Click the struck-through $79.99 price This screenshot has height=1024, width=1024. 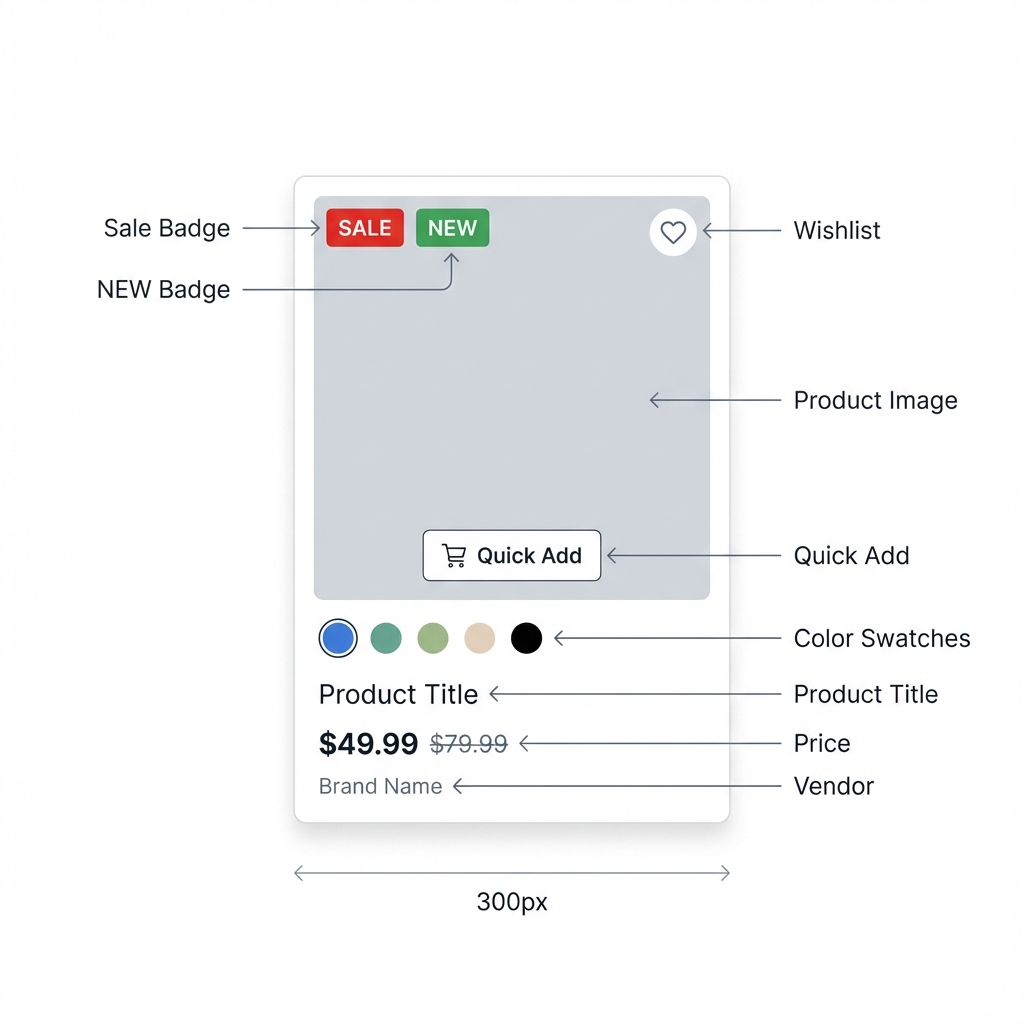click(469, 744)
